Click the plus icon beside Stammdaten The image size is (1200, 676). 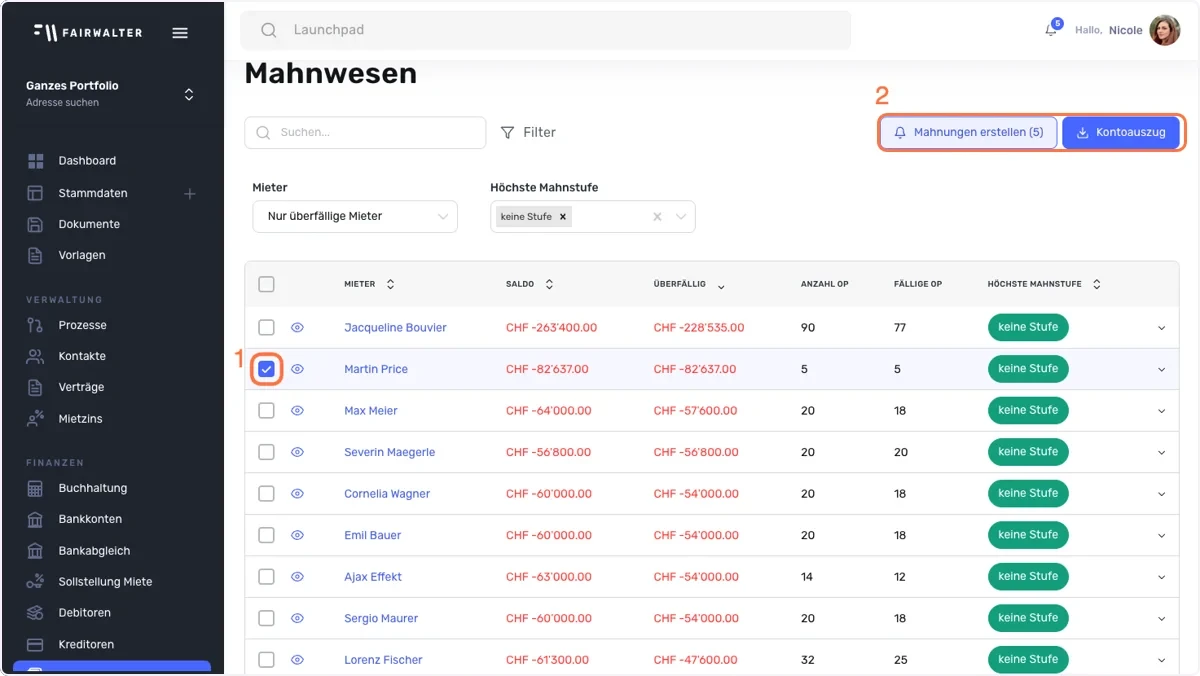click(189, 193)
